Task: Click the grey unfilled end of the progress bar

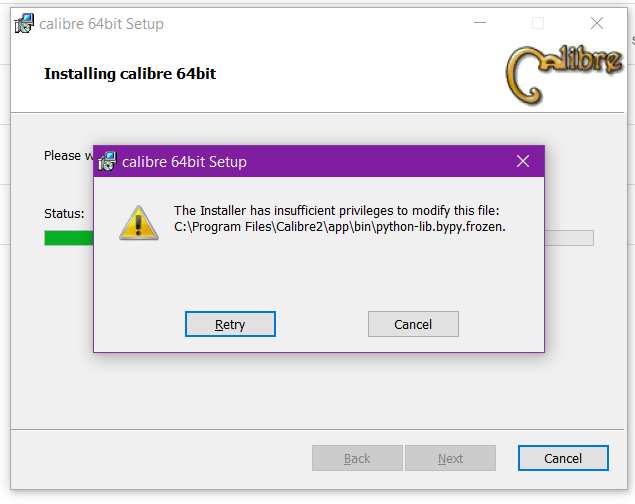Action: (x=570, y=238)
